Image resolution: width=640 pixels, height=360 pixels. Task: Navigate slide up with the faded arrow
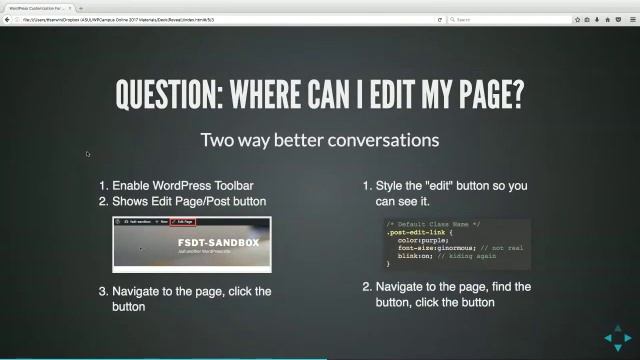point(618,328)
